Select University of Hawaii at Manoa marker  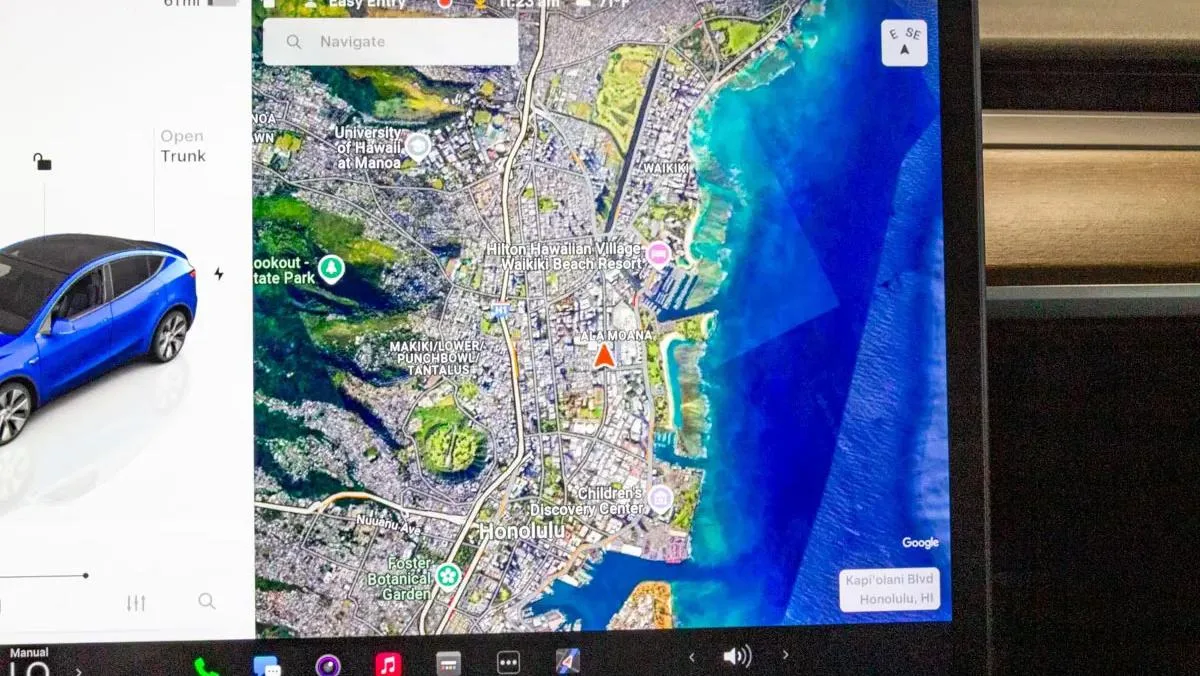coord(419,147)
